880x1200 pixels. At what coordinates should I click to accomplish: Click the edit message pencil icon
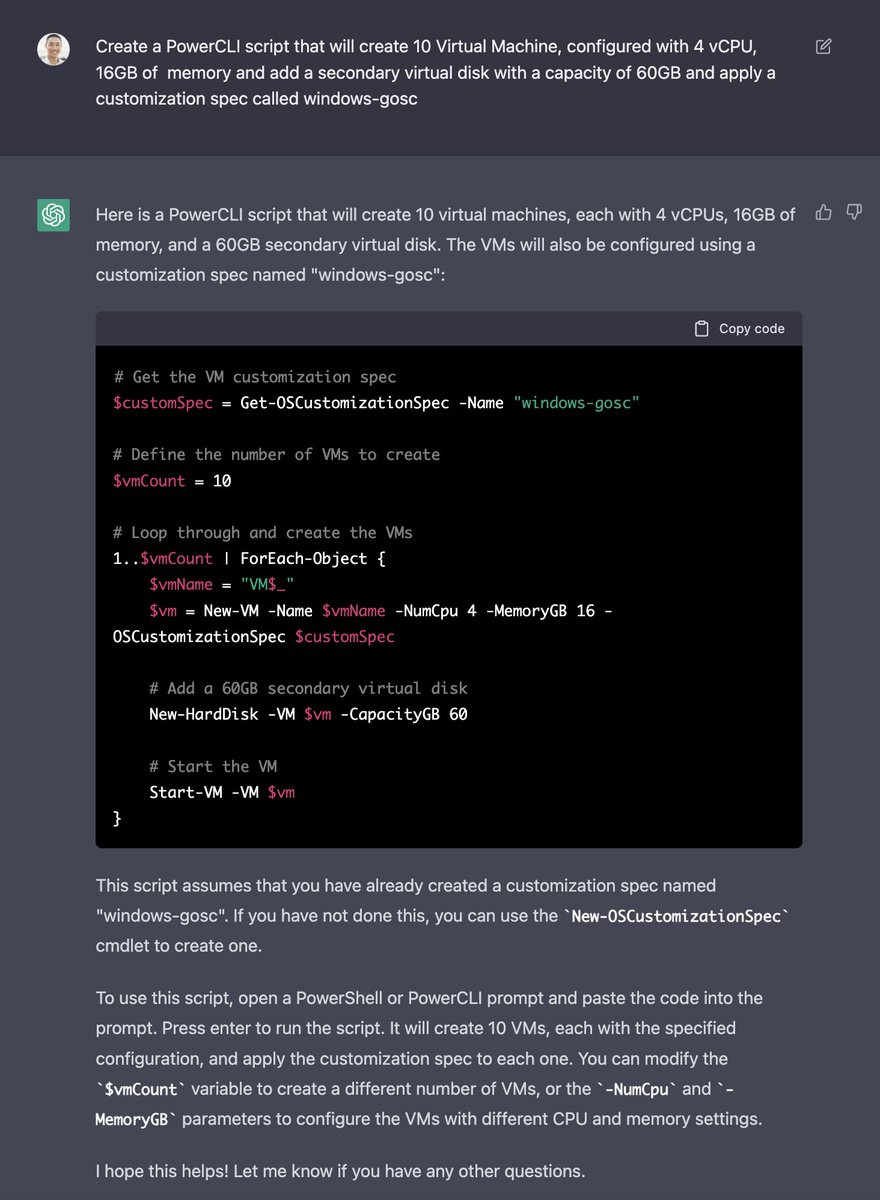(823, 46)
